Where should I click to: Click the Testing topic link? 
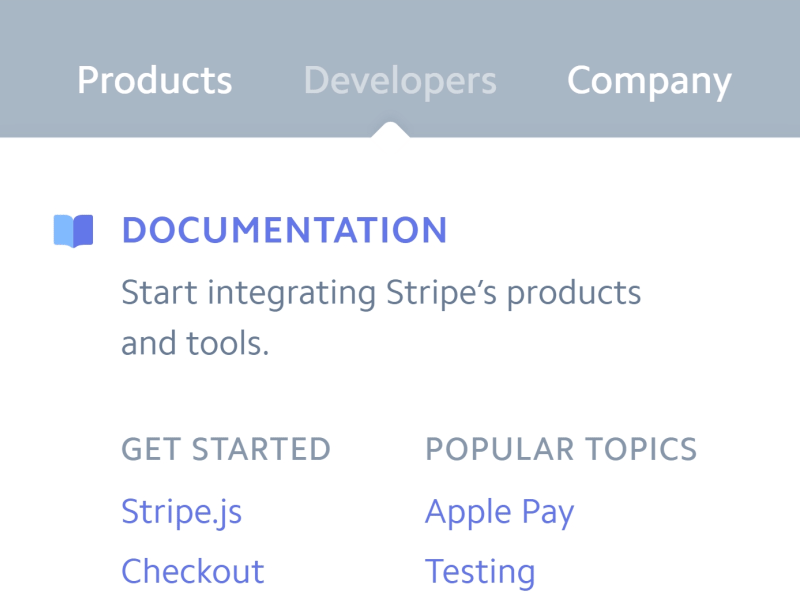[x=480, y=572]
